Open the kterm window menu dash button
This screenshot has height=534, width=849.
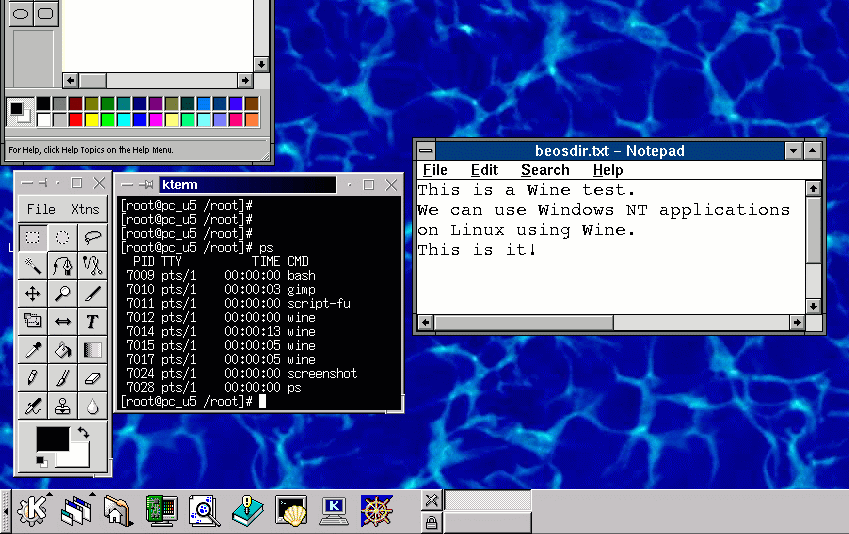coord(127,185)
